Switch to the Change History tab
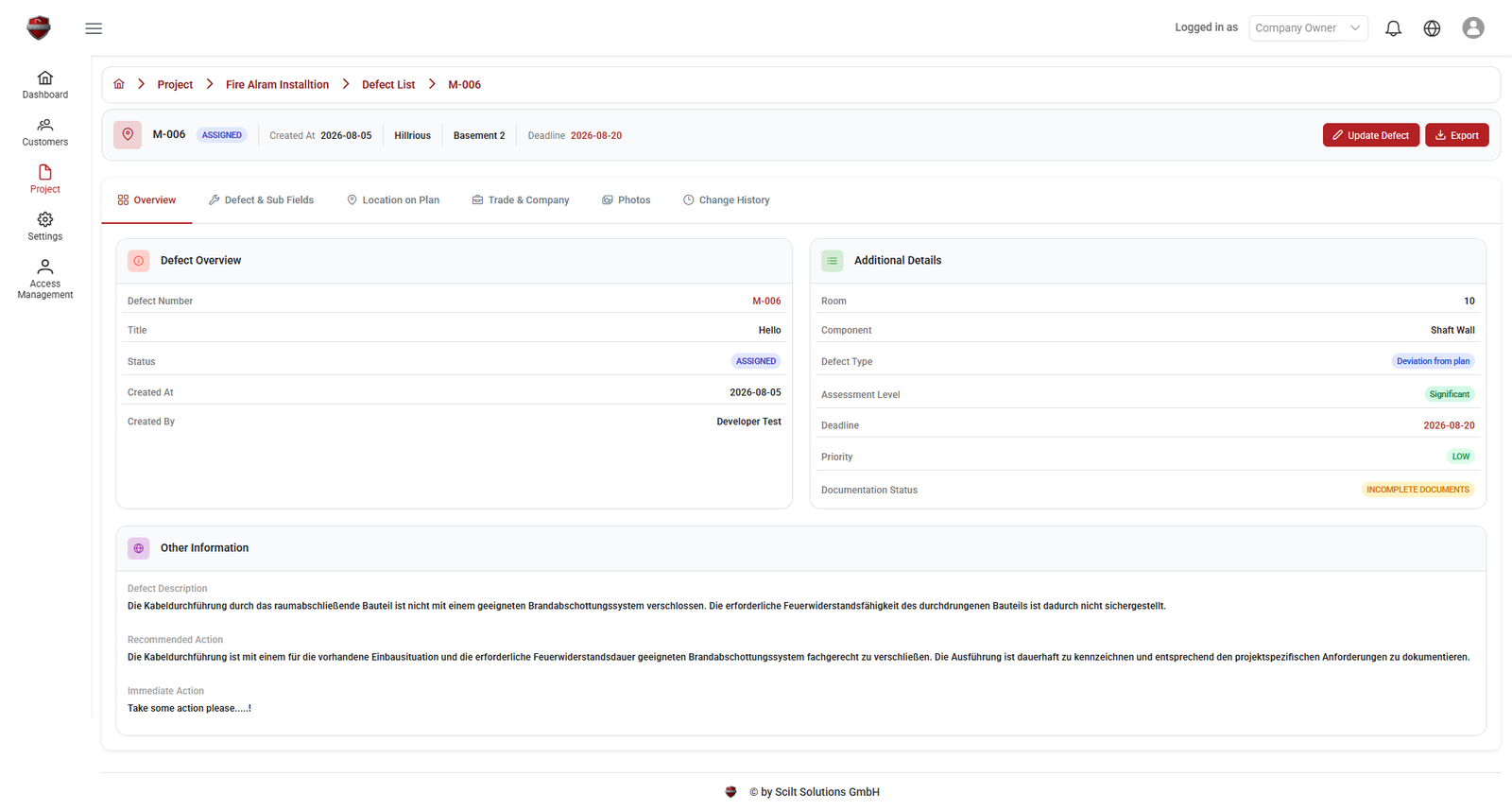1512x811 pixels. 727,200
